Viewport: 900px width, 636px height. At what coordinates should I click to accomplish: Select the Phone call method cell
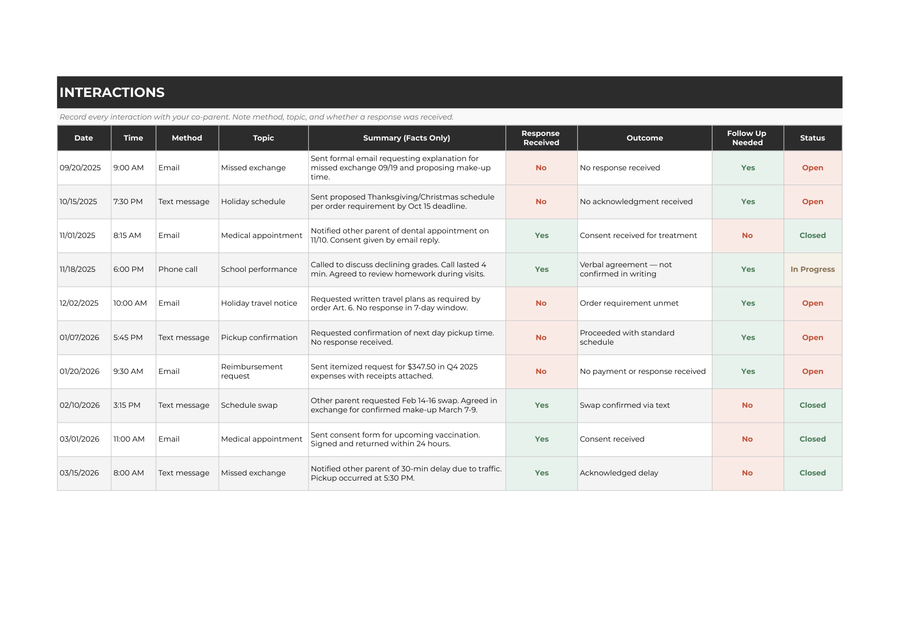[x=187, y=269]
